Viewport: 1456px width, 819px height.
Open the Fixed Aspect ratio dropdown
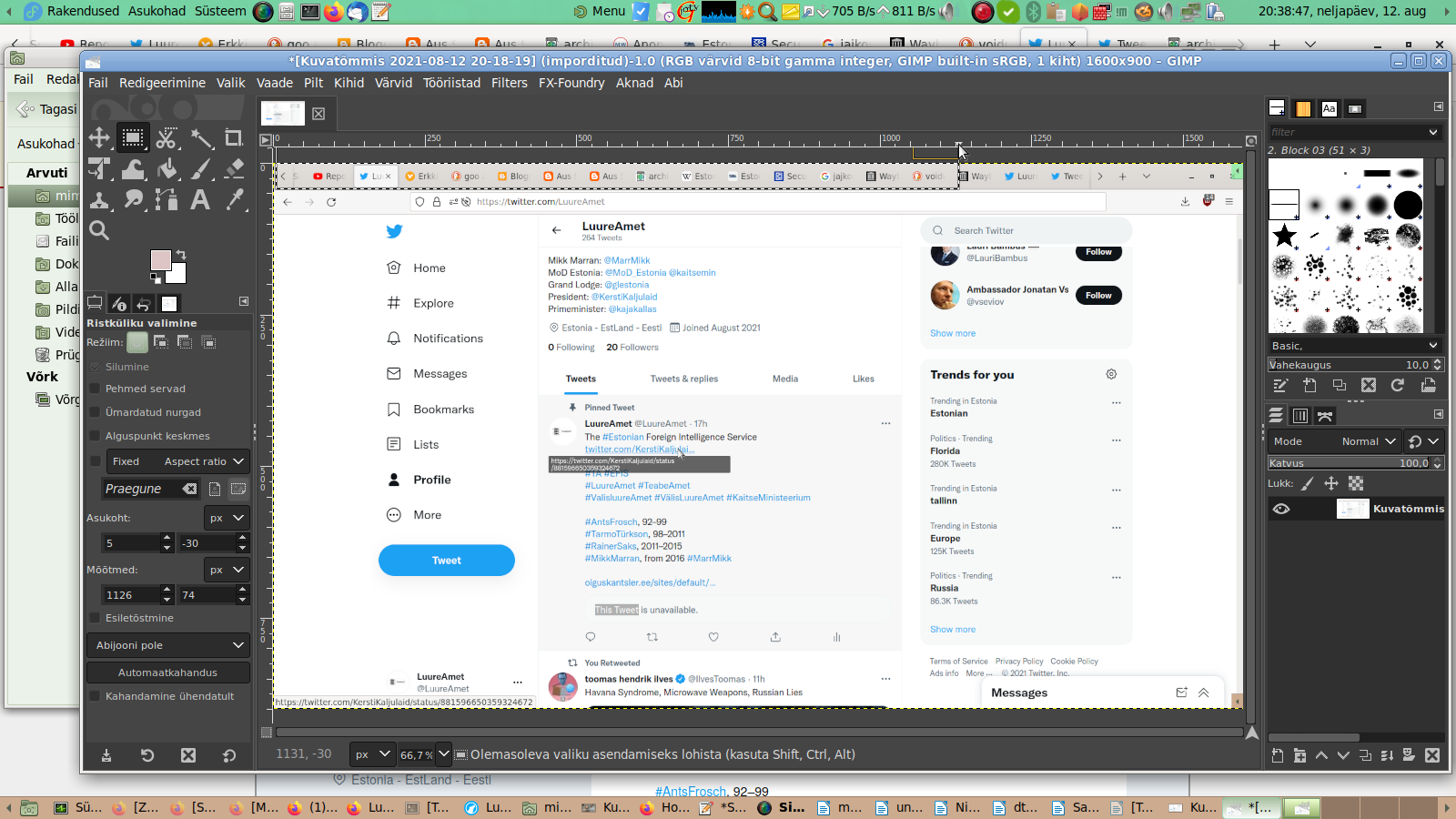[x=177, y=461]
